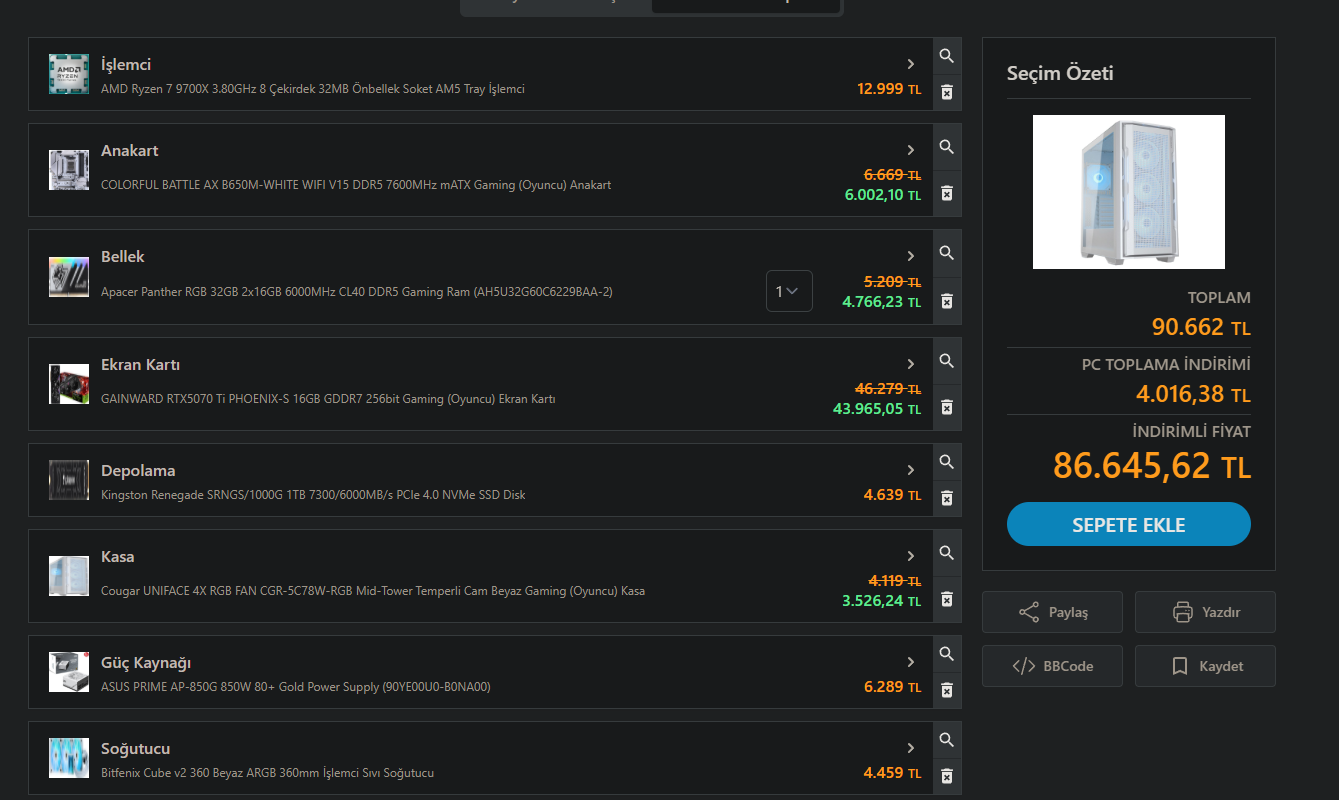Image resolution: width=1339 pixels, height=800 pixels.
Task: Open the Cougar UNIFACE 4X RGB description
Action: click(373, 591)
